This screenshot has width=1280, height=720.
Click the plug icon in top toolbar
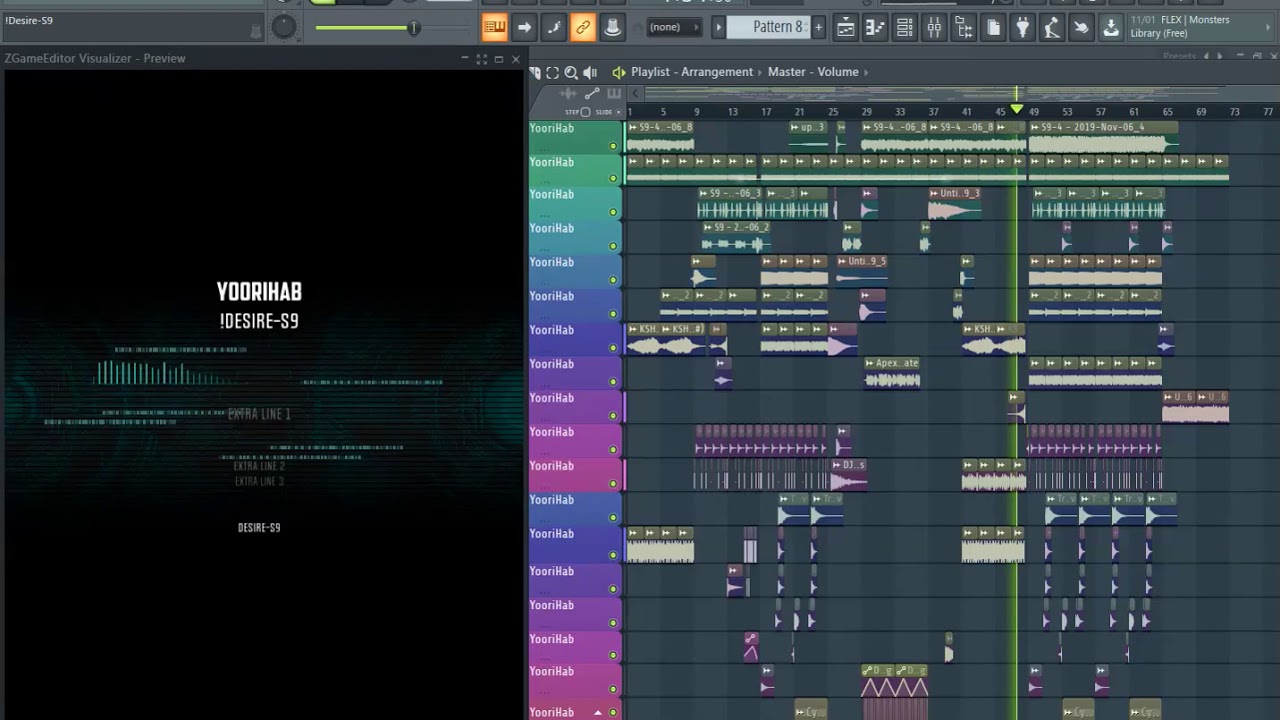coord(1022,28)
